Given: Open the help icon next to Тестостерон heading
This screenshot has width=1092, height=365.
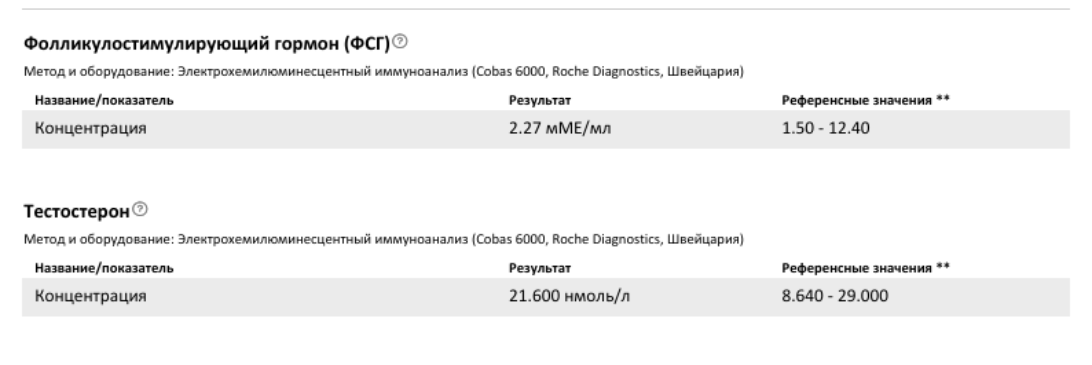Looking at the screenshot, I should (x=140, y=209).
